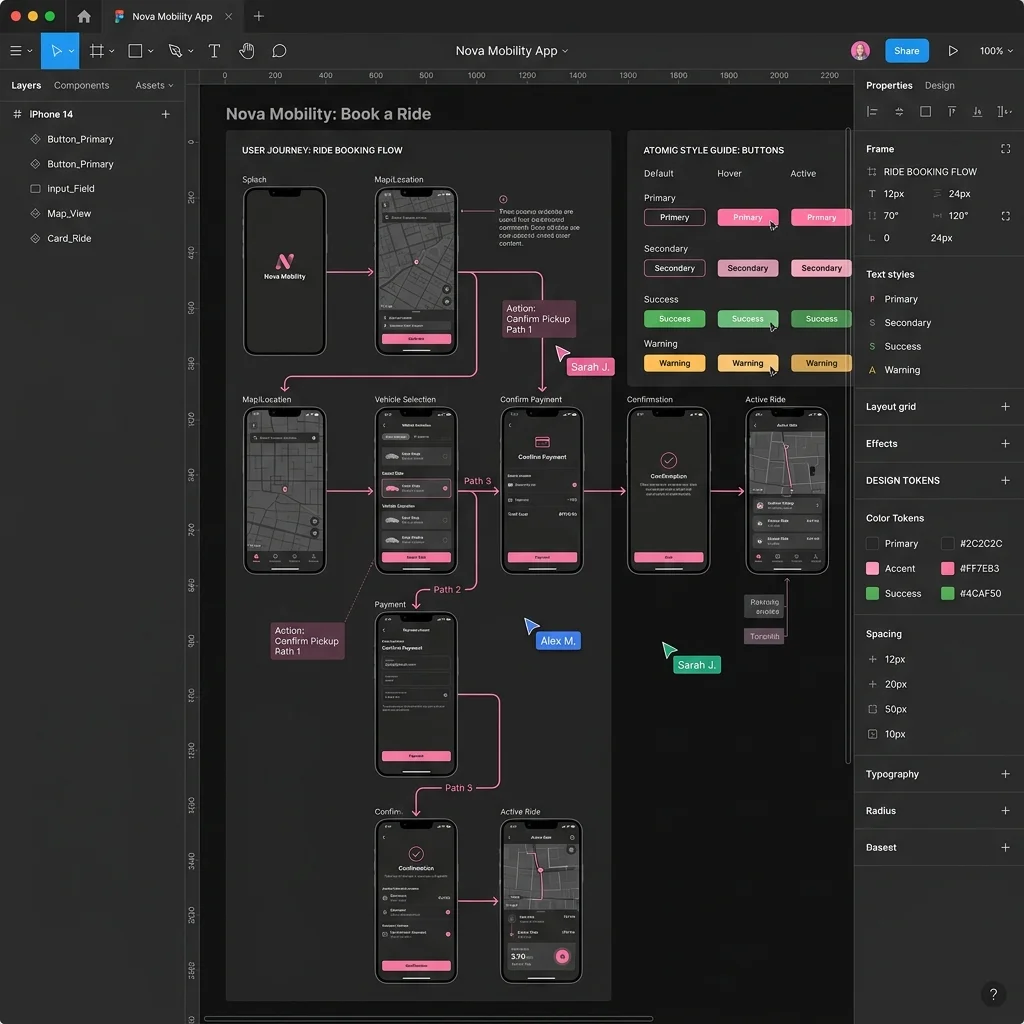This screenshot has height=1024, width=1024.
Task: Switch to the Design tab
Action: (x=939, y=86)
